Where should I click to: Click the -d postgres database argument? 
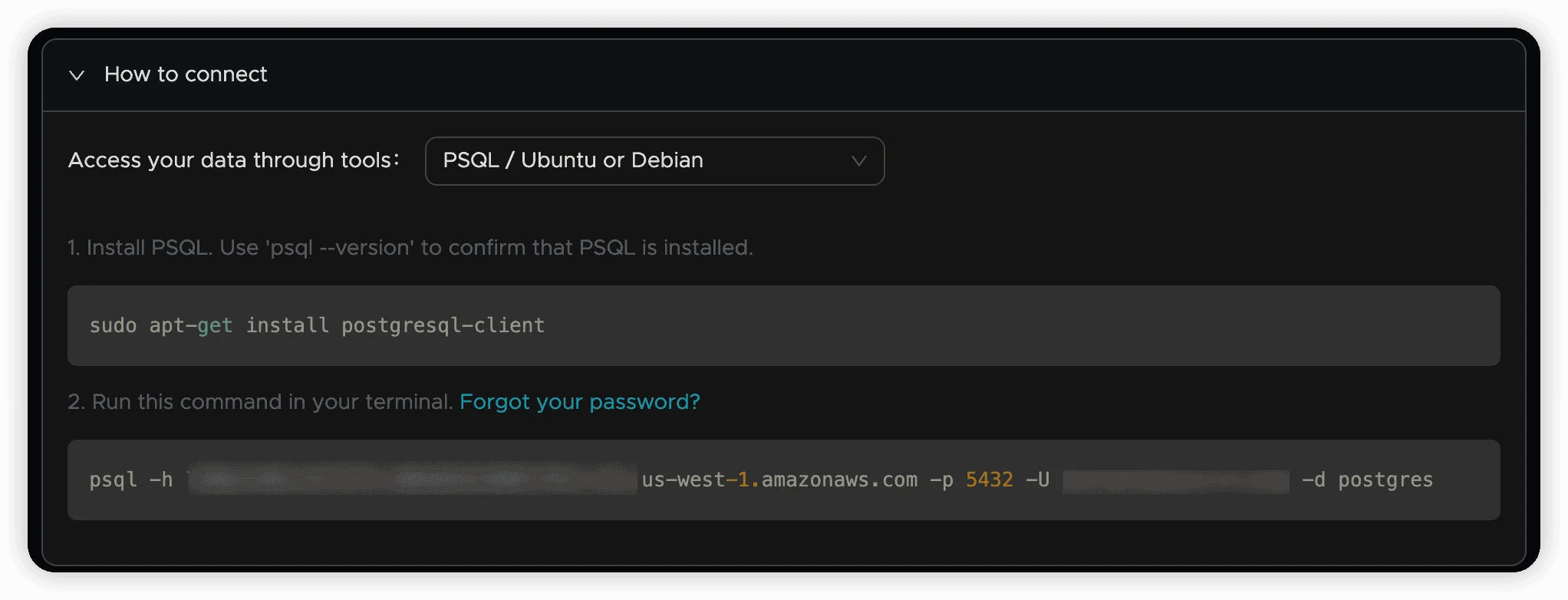[1367, 480]
